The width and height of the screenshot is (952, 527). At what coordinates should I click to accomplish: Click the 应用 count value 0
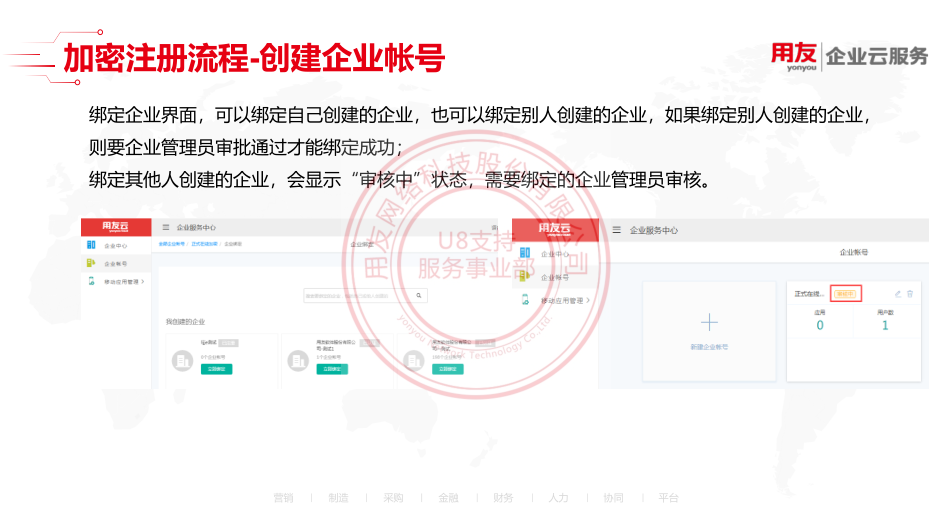point(820,325)
